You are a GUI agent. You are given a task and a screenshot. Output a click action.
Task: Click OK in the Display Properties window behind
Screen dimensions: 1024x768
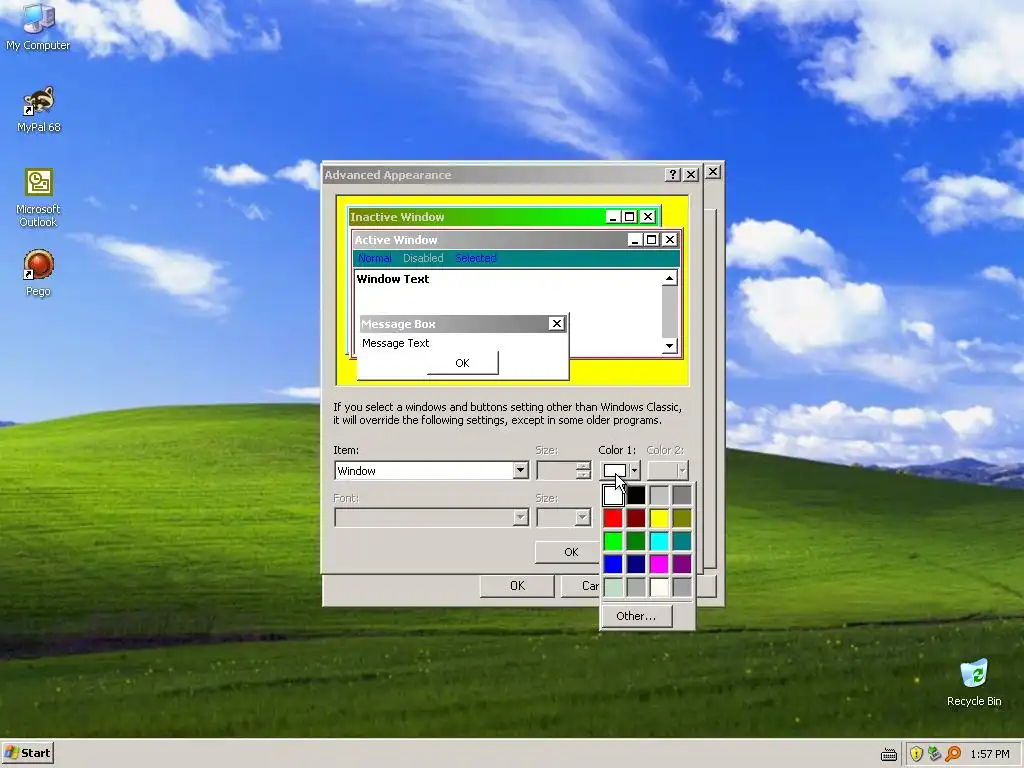tap(517, 586)
